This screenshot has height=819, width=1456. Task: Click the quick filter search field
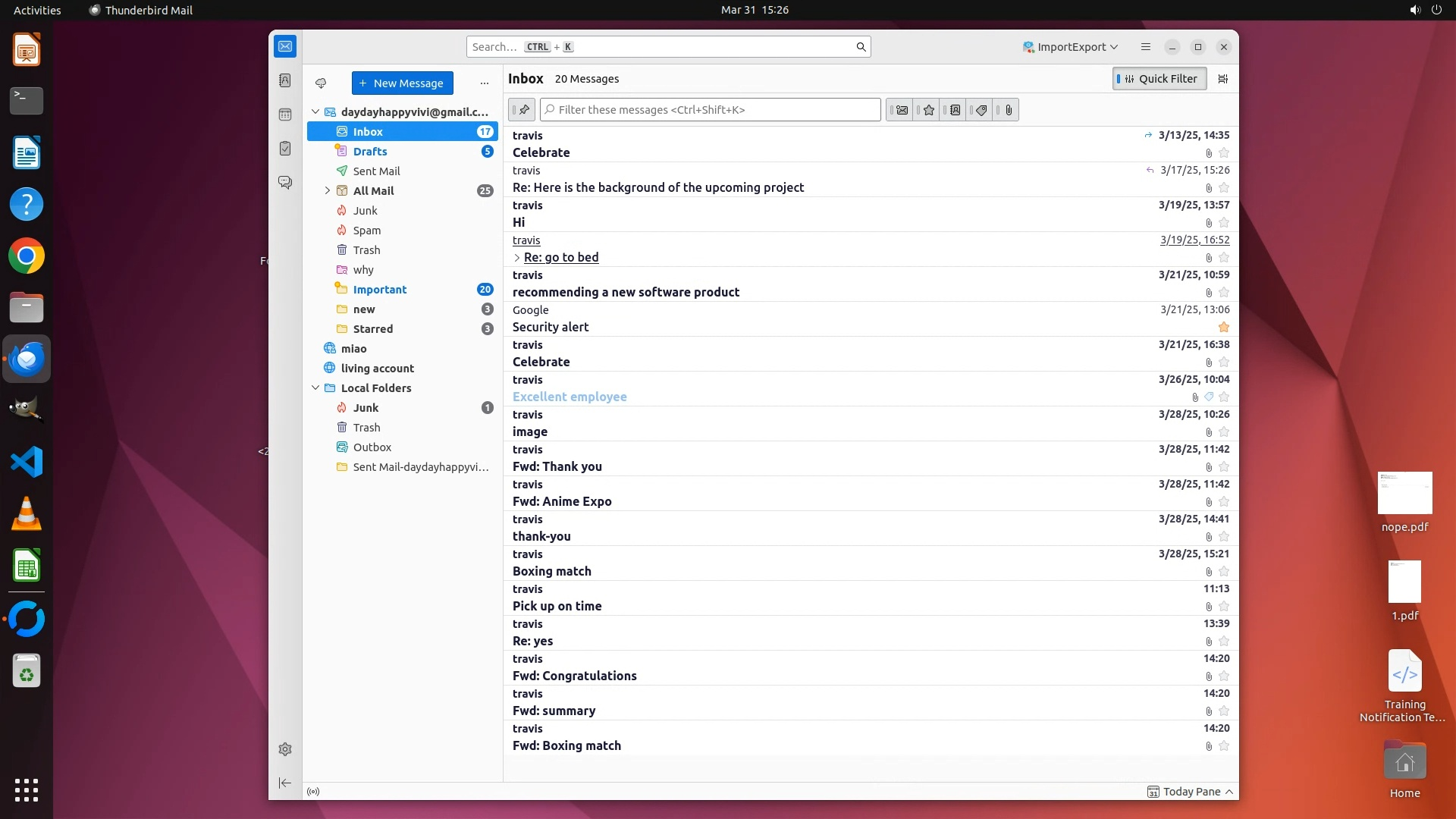click(x=711, y=110)
